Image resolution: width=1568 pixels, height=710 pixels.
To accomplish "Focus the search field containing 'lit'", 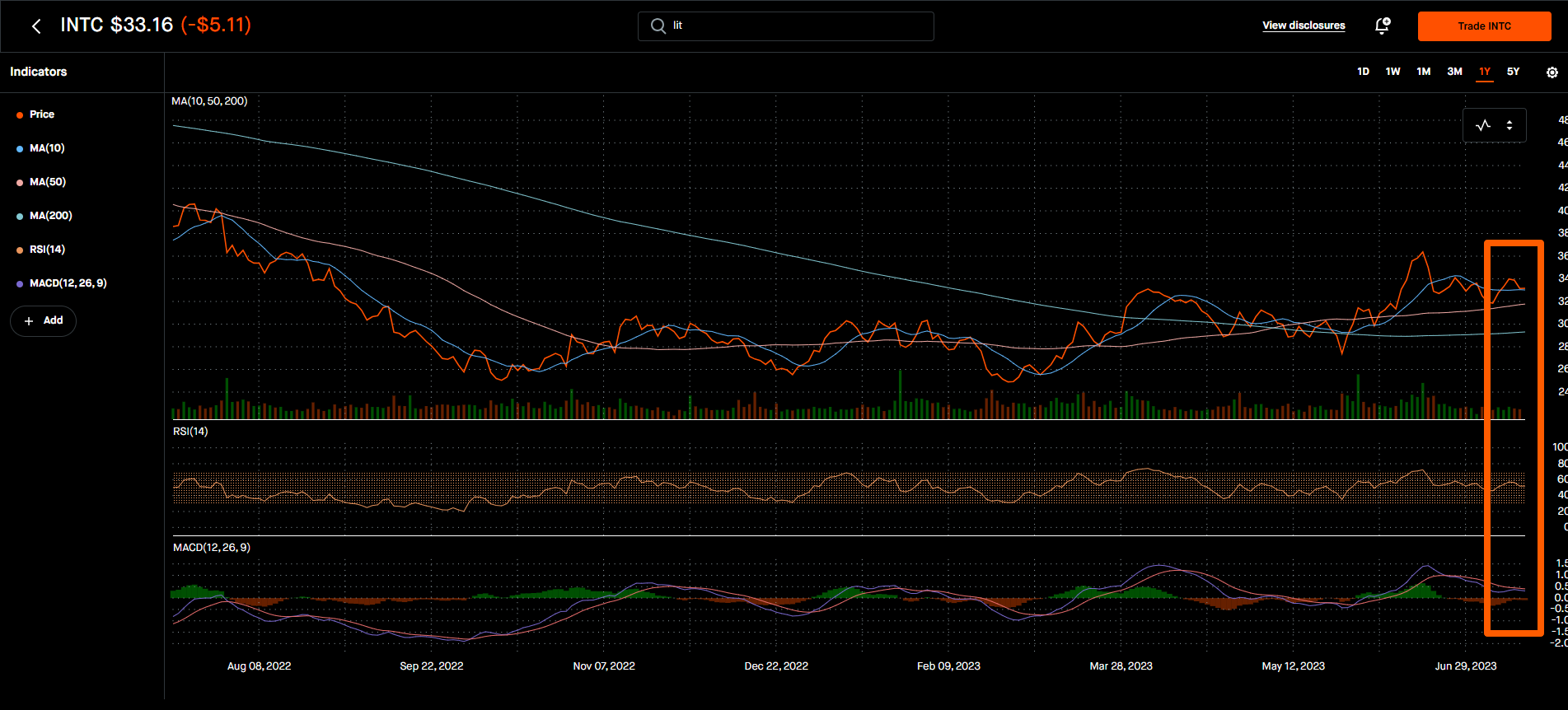I will click(786, 26).
